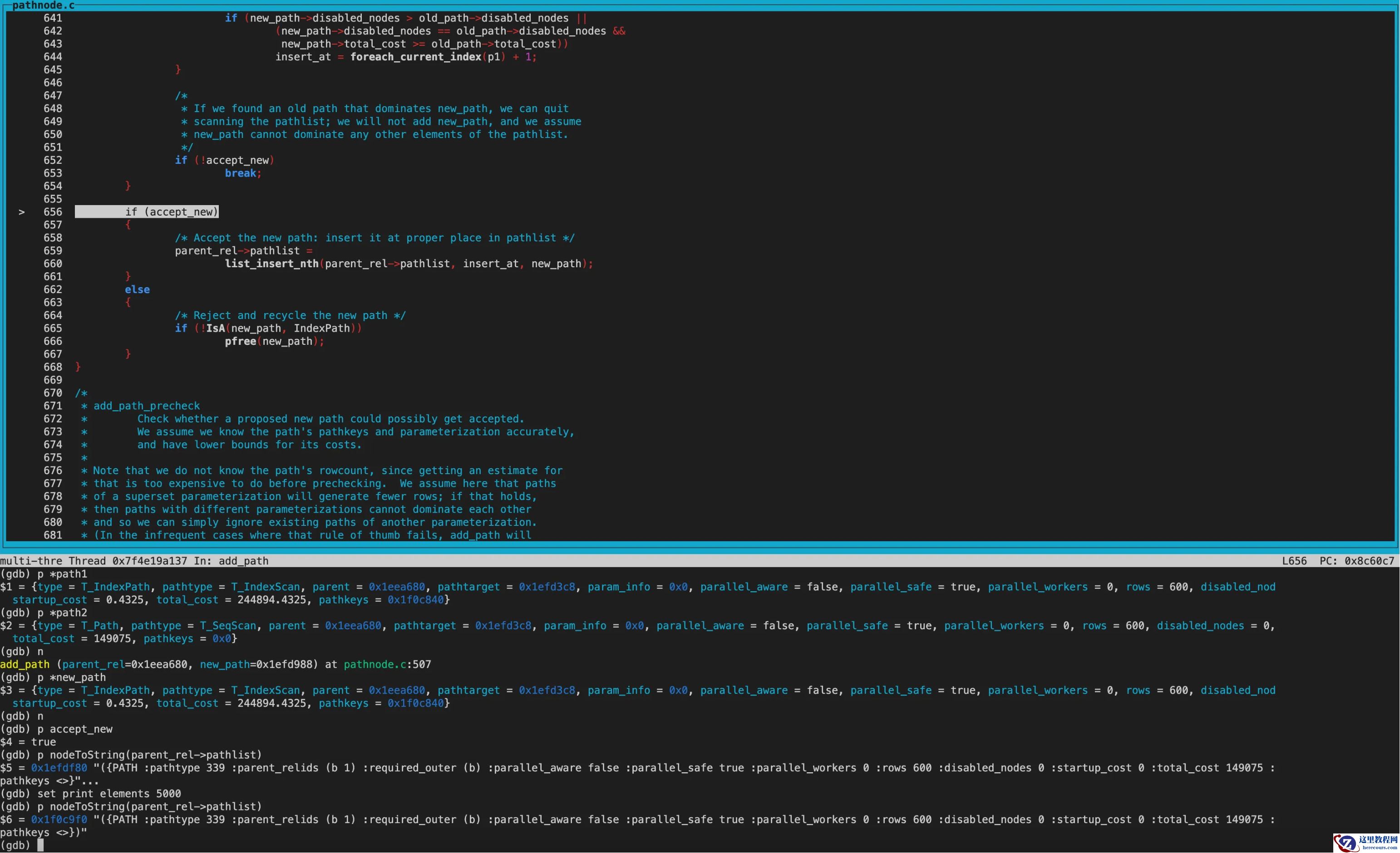1400x853 pixels.
Task: Click the PC: 0x8c60c7 address in the status bar
Action: click(x=1356, y=560)
